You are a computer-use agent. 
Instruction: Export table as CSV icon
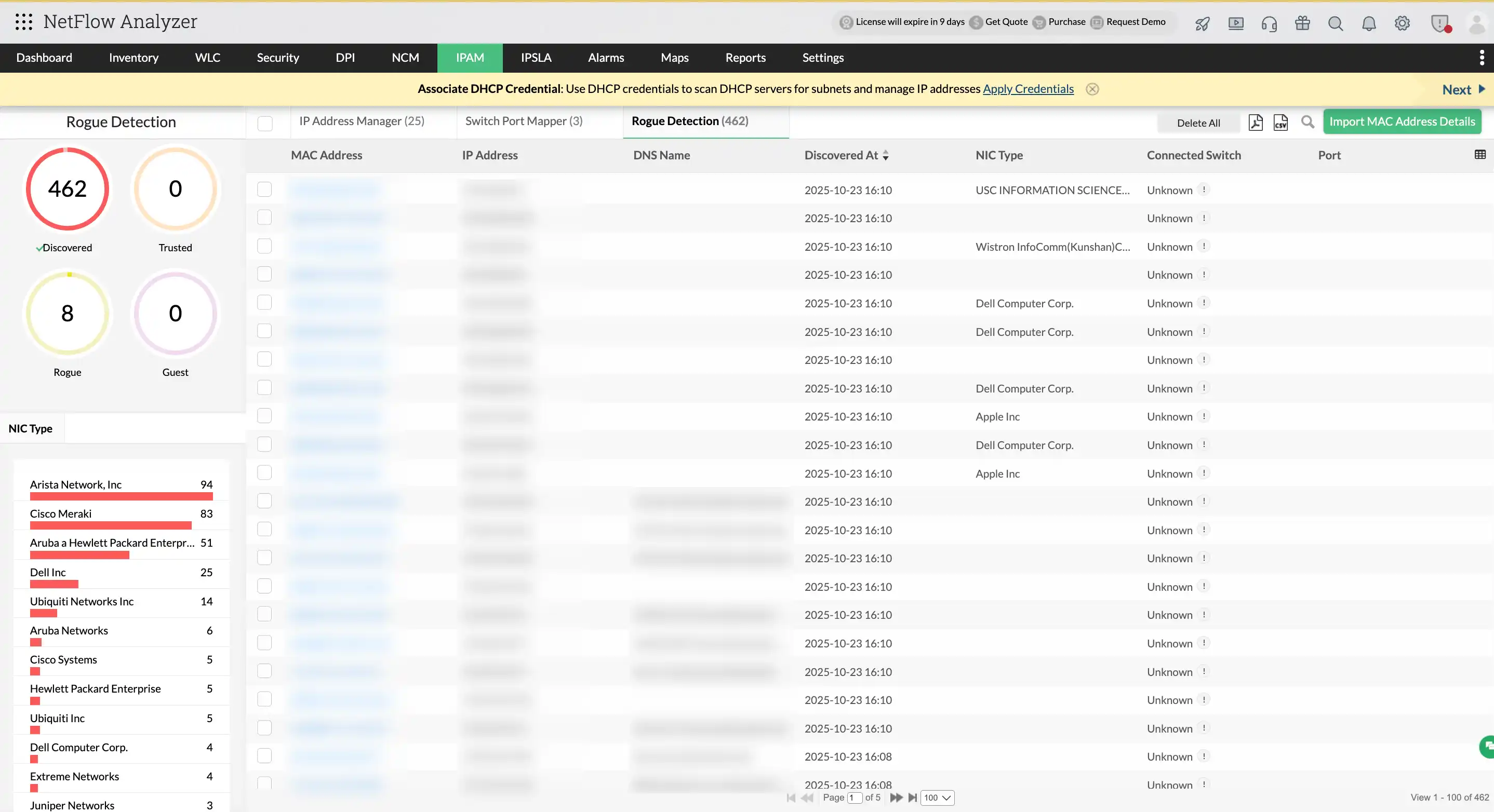[x=1280, y=123]
